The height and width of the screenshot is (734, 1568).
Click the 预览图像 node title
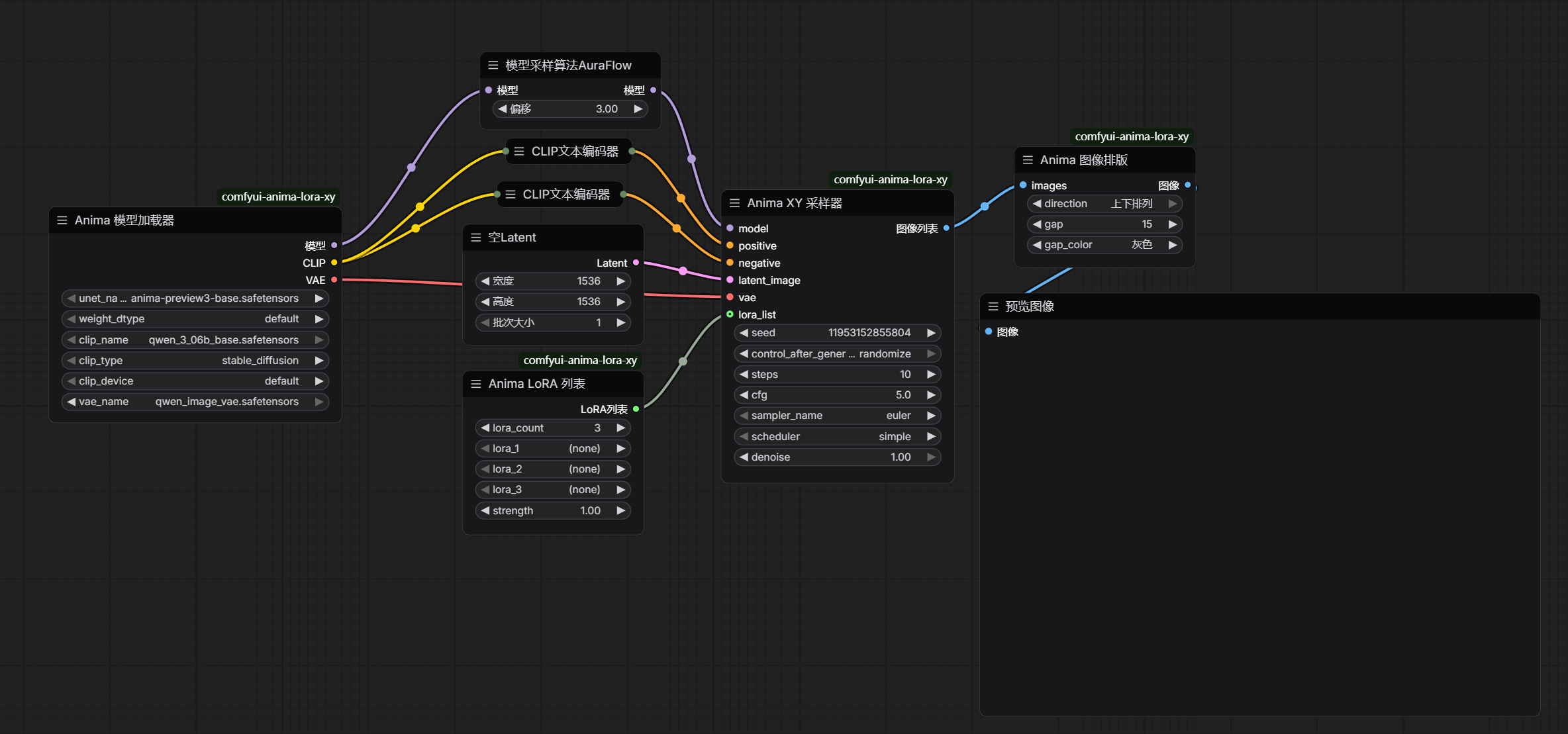[x=1030, y=306]
